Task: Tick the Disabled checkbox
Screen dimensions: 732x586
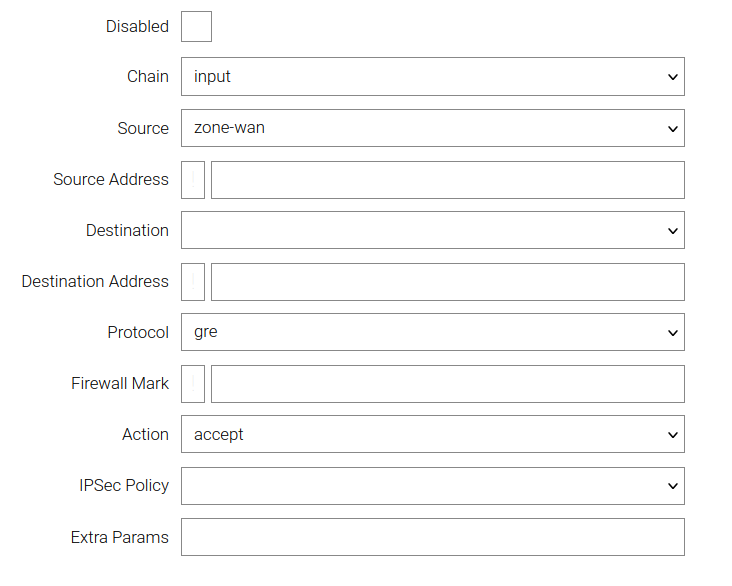Action: coord(196,26)
